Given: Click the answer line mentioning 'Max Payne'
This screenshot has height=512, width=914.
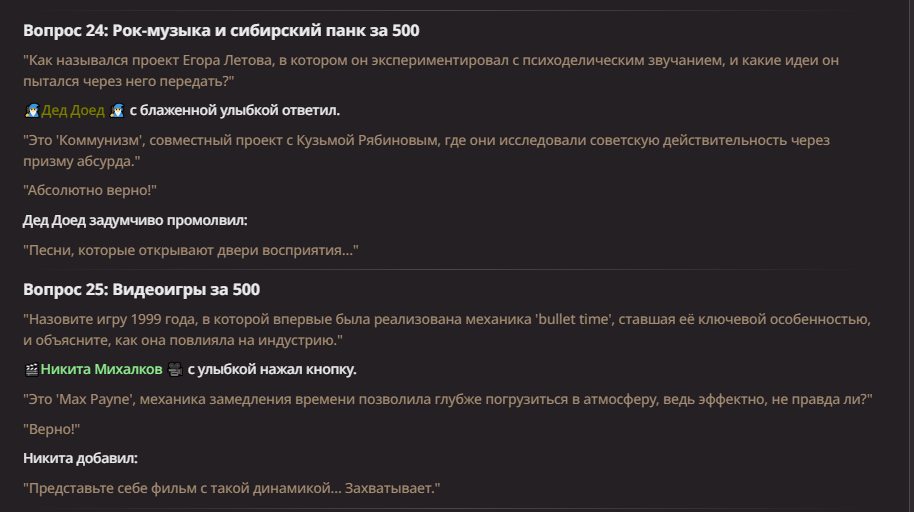Looking at the screenshot, I should click(x=448, y=399).
